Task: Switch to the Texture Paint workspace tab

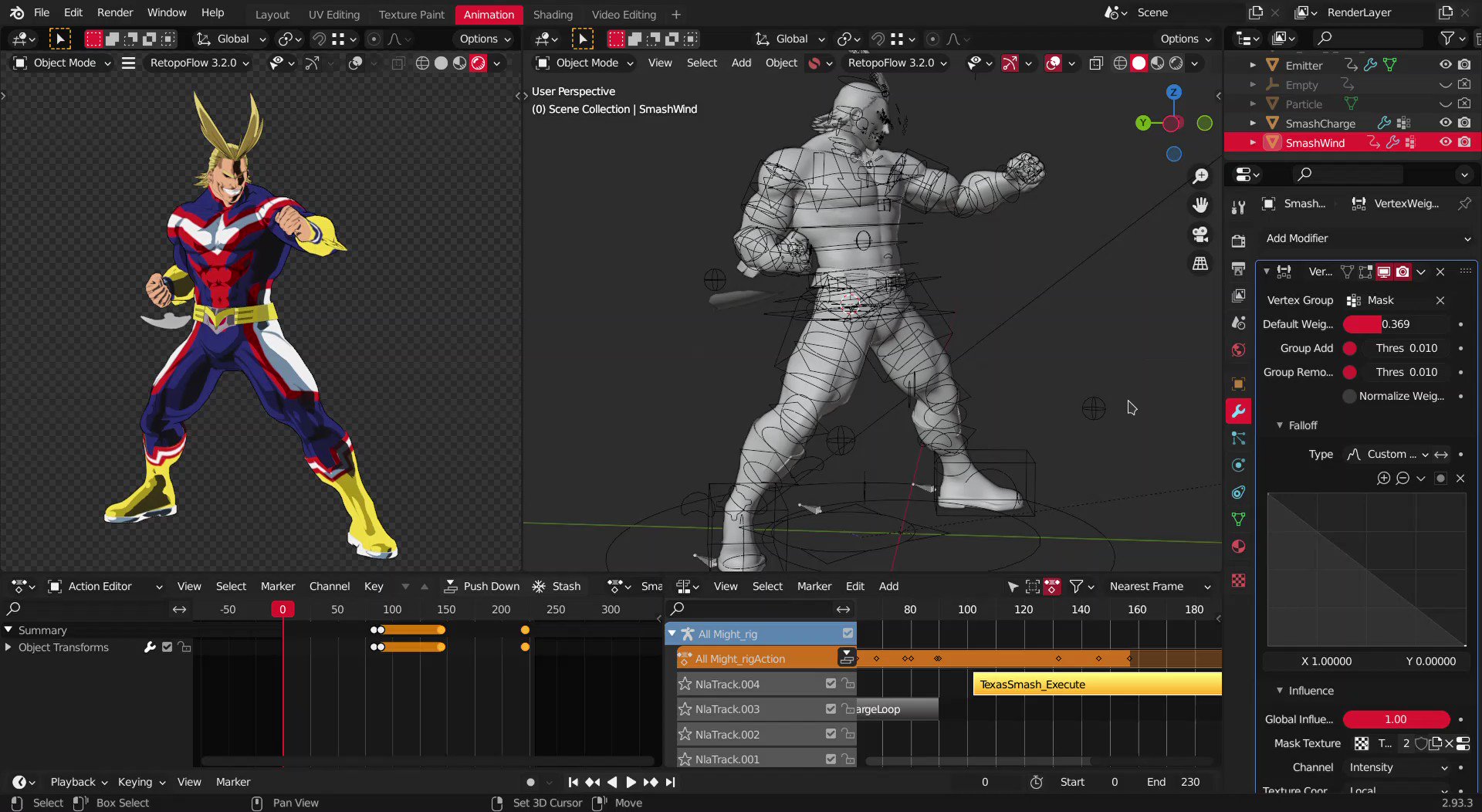Action: [x=411, y=14]
